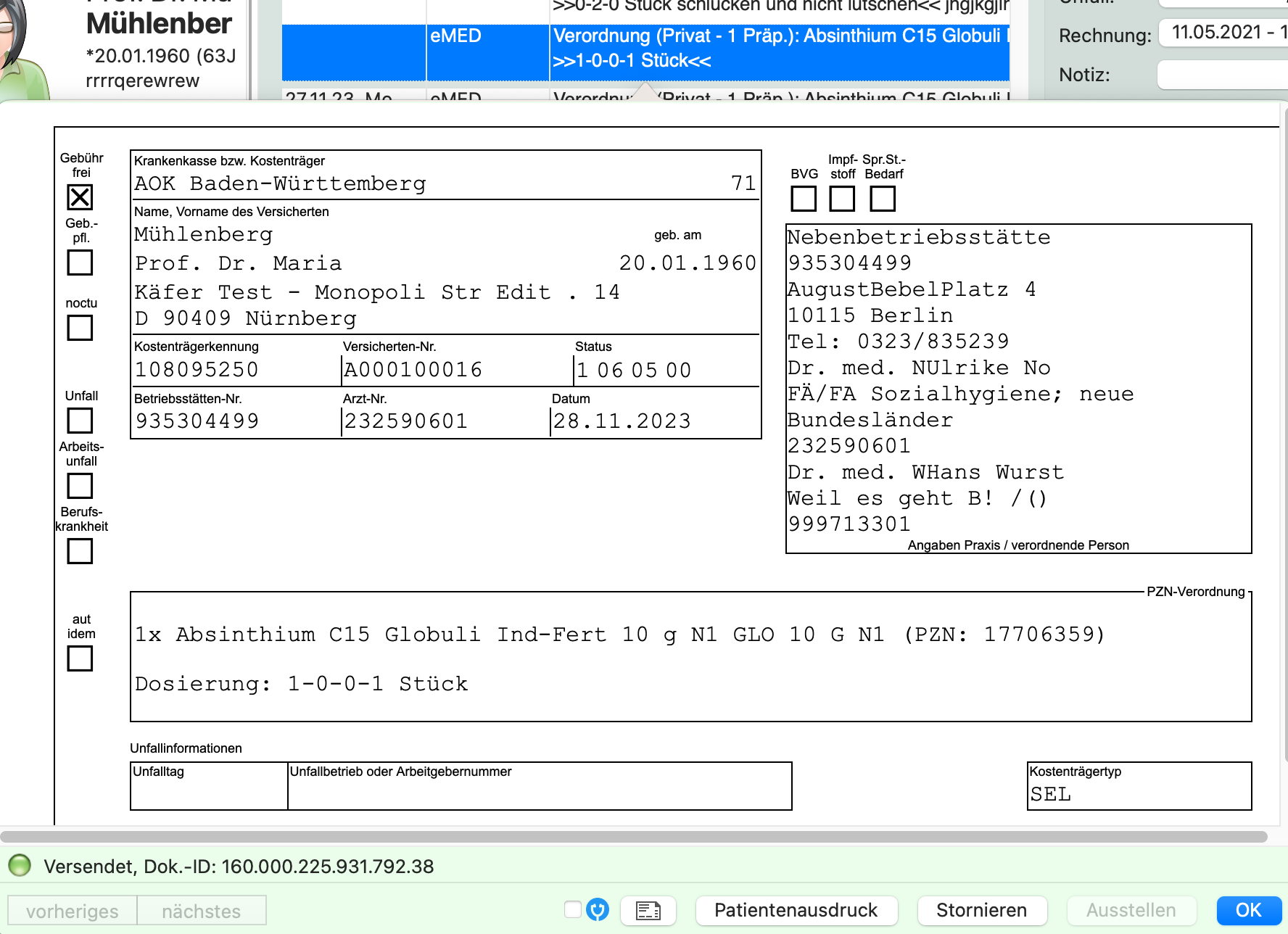Enable the noctu checkbox
The width and height of the screenshot is (1288, 934).
(x=80, y=328)
